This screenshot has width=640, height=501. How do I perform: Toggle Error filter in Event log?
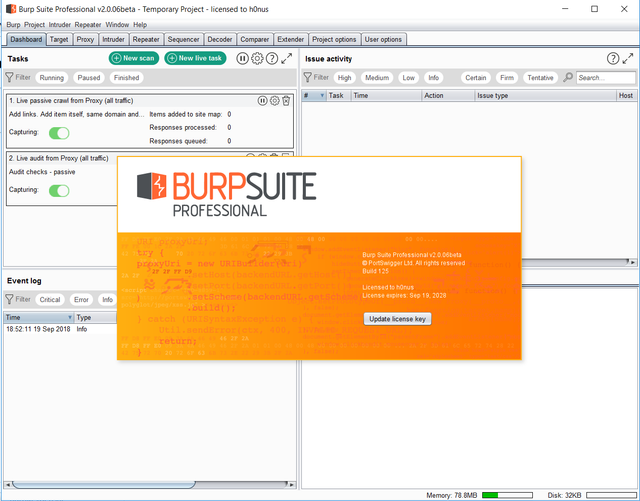[81, 300]
